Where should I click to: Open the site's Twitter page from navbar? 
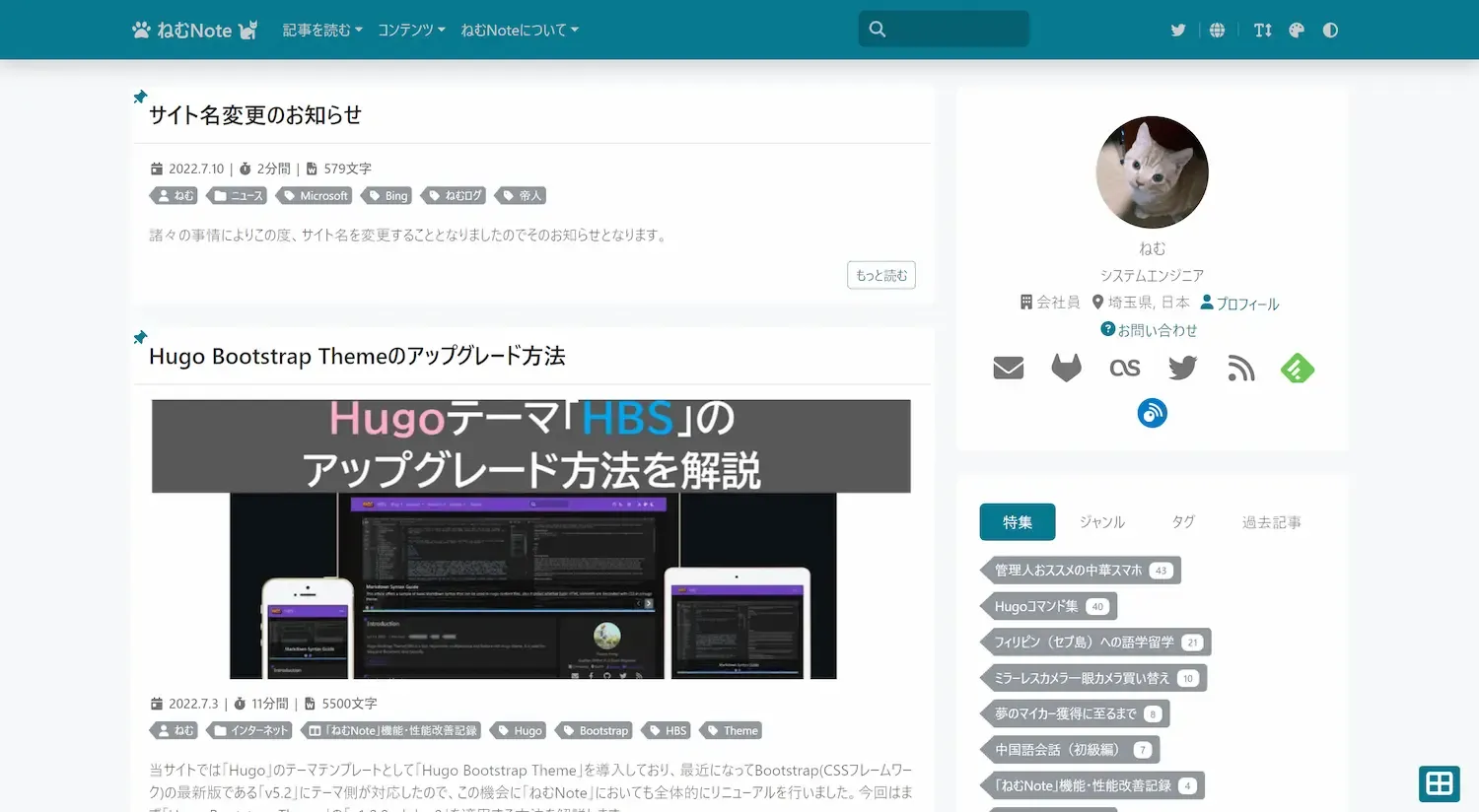pyautogui.click(x=1177, y=30)
